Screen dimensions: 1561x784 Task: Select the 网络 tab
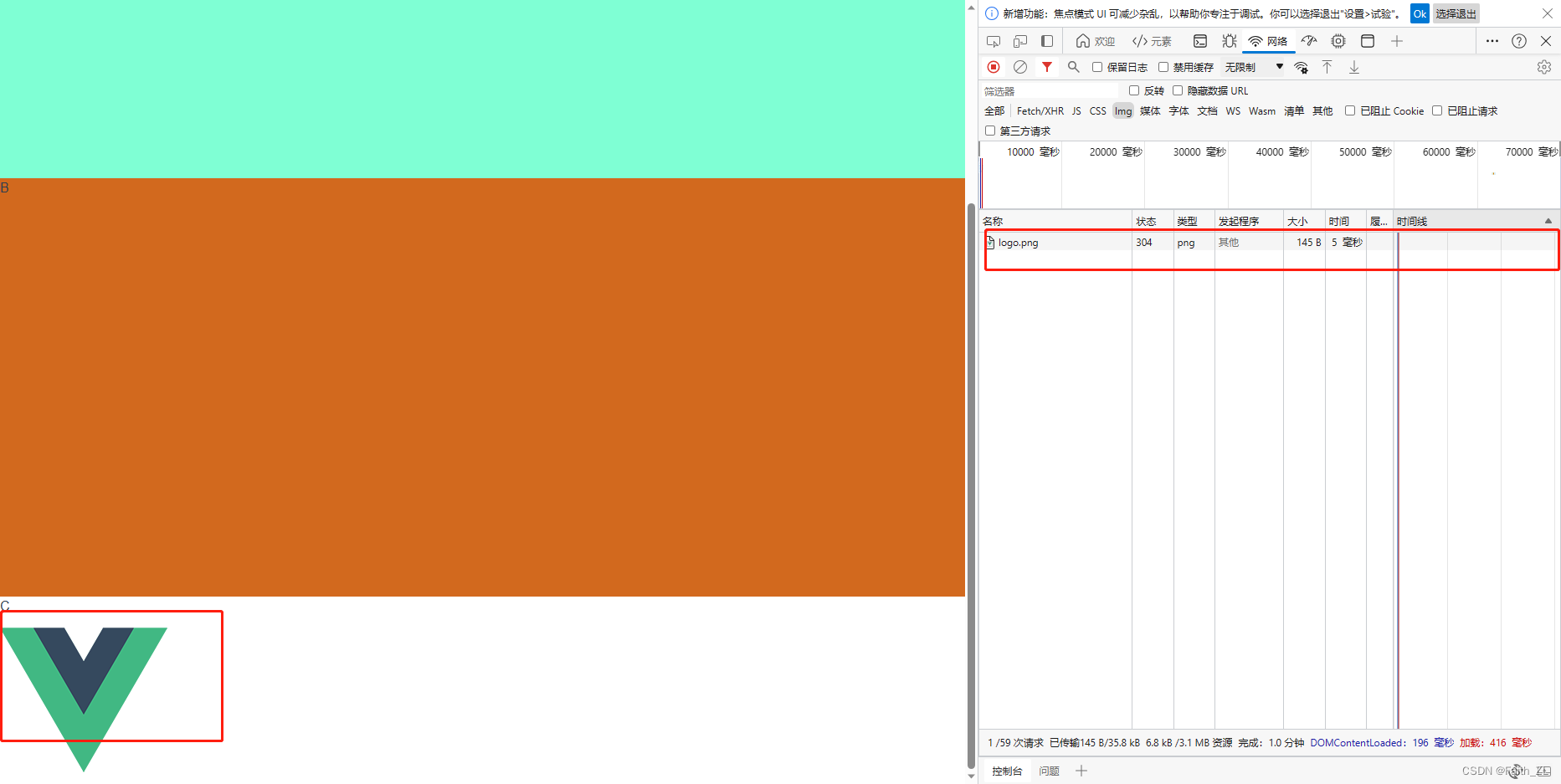[x=1268, y=41]
